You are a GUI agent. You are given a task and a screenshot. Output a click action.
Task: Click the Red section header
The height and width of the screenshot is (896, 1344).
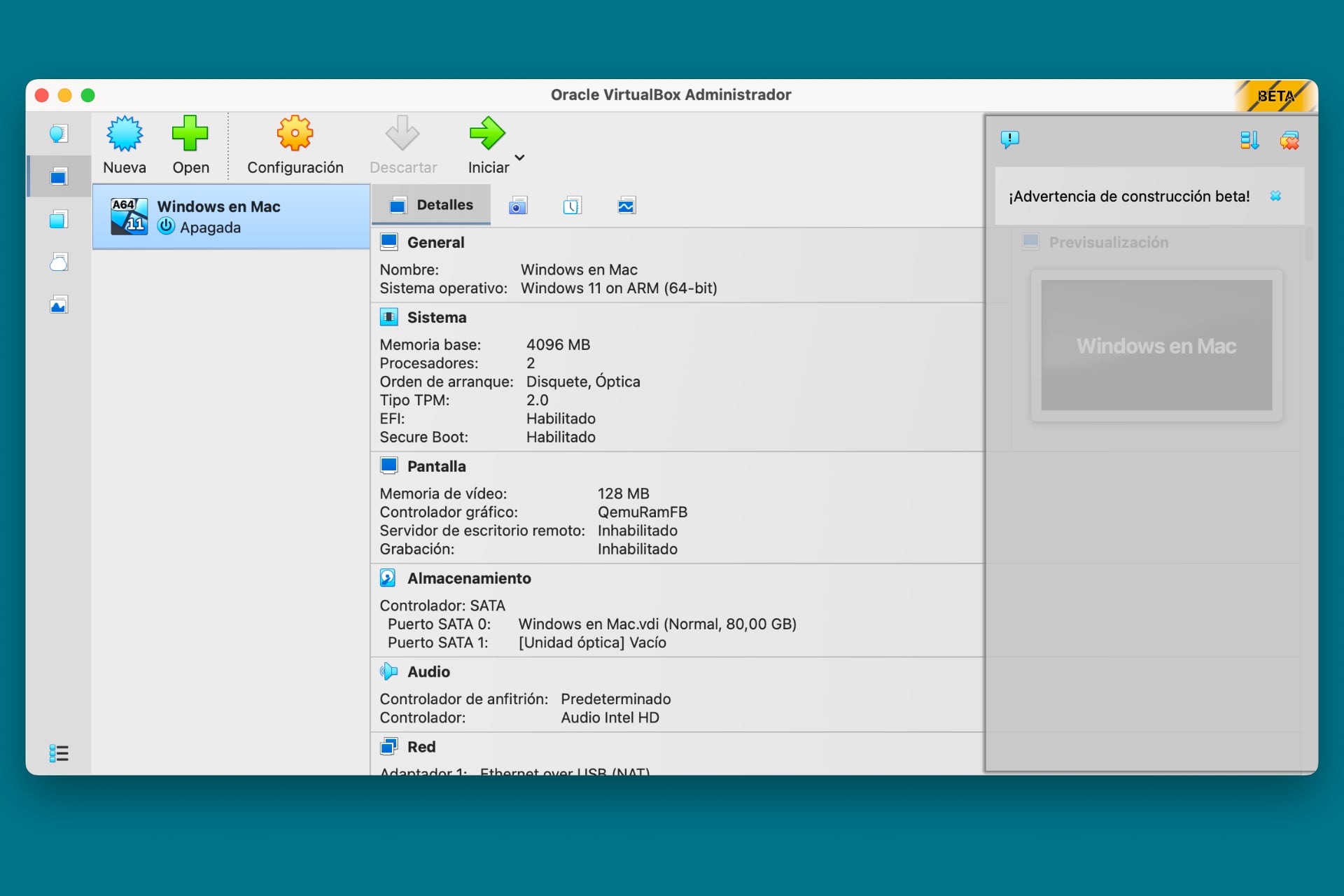(421, 747)
